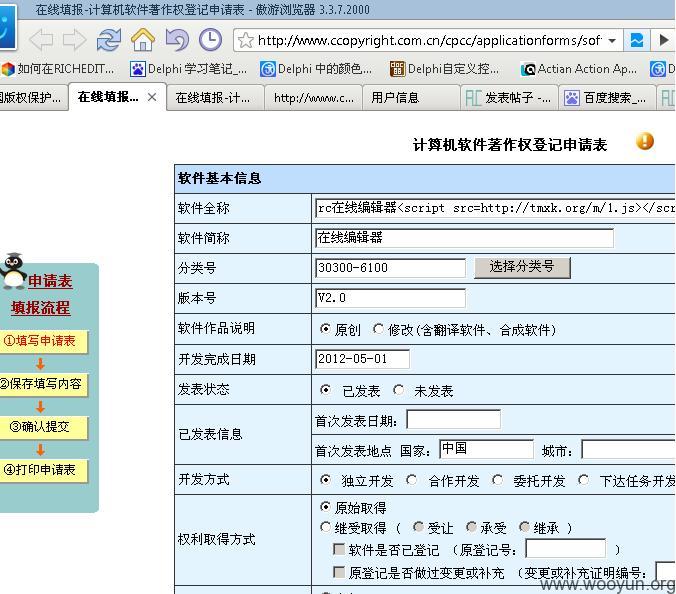The width and height of the screenshot is (676, 594).
Task: Select the 委托开发 radio button
Action: pos(498,480)
